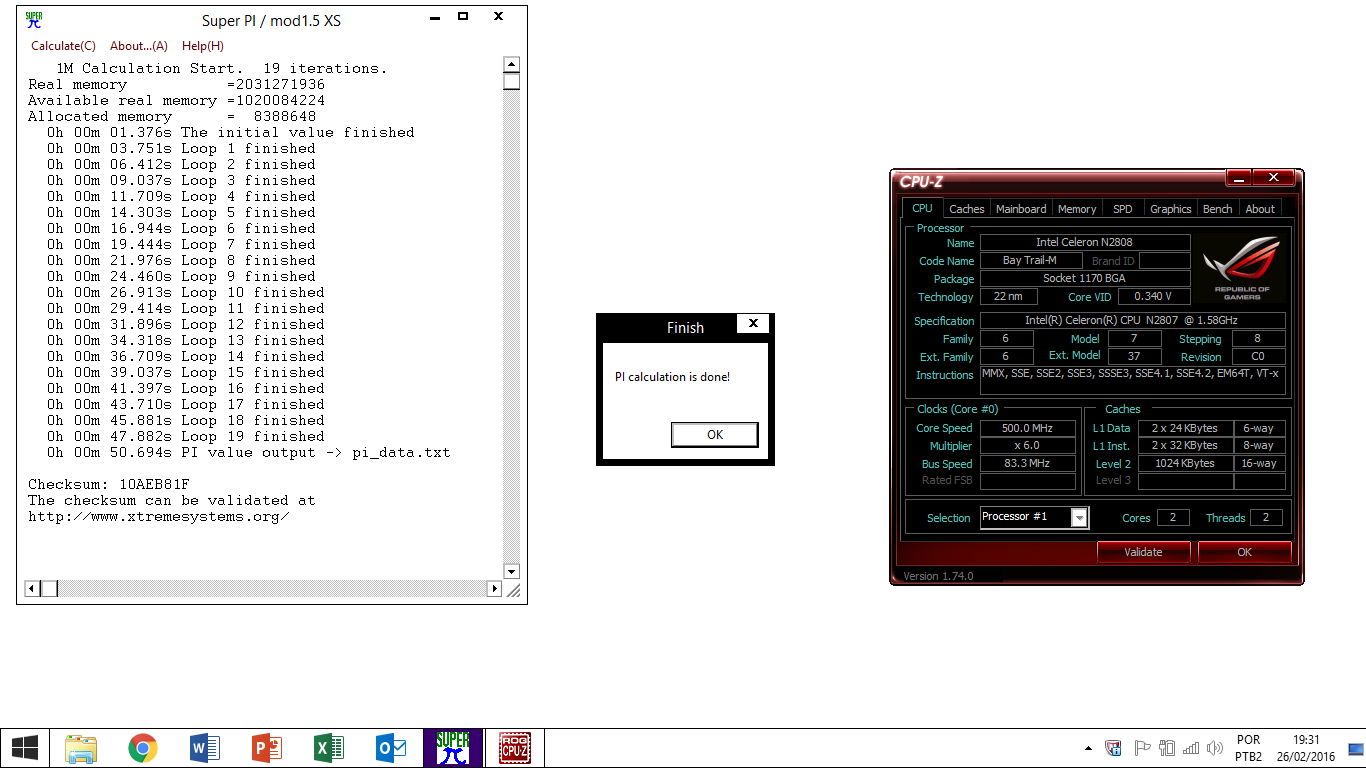This screenshot has width=1366, height=768.
Task: Open the Action Center flag icon
Action: [x=1141, y=748]
